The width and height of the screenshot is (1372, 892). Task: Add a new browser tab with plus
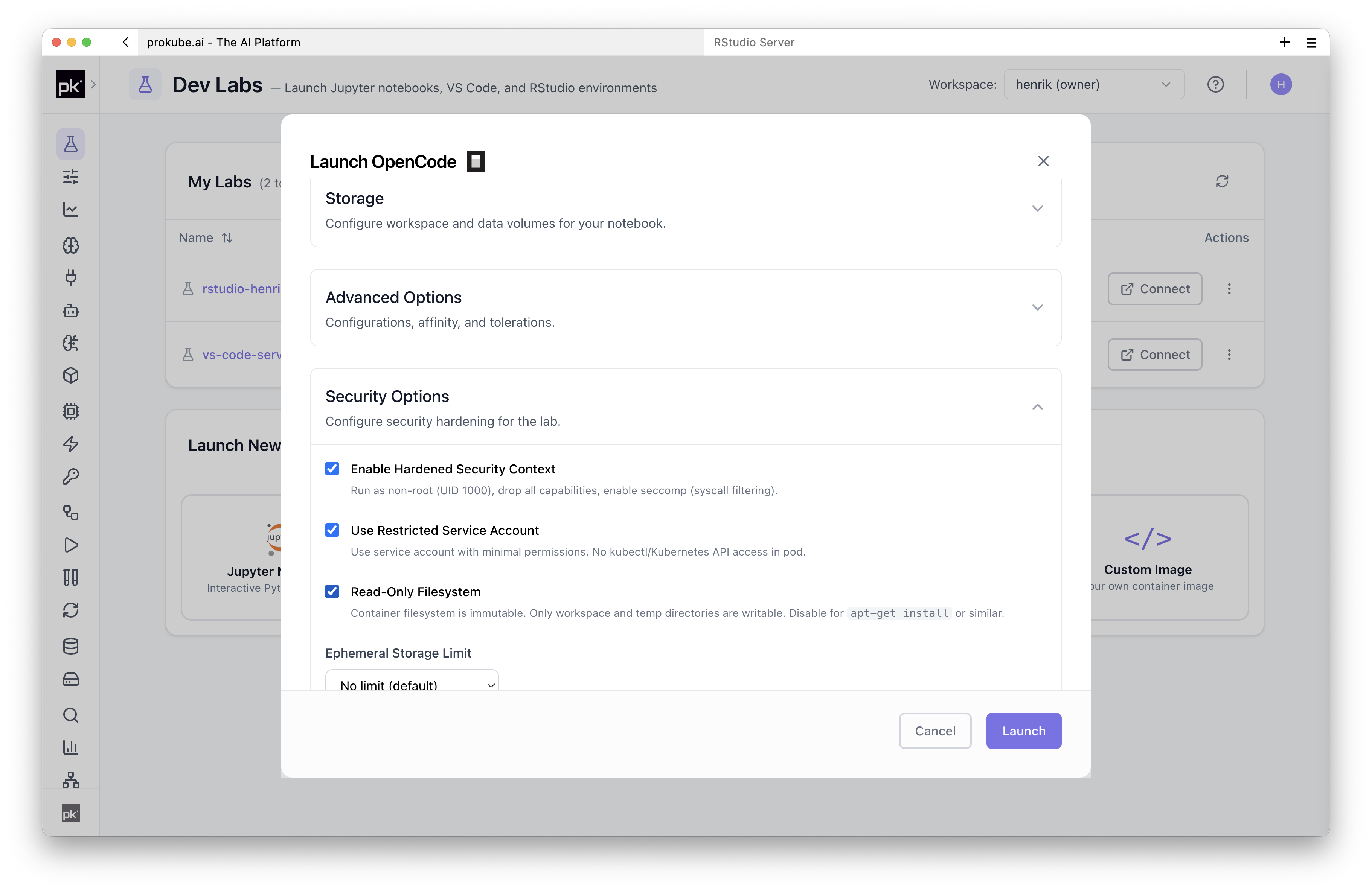pyautogui.click(x=1284, y=42)
